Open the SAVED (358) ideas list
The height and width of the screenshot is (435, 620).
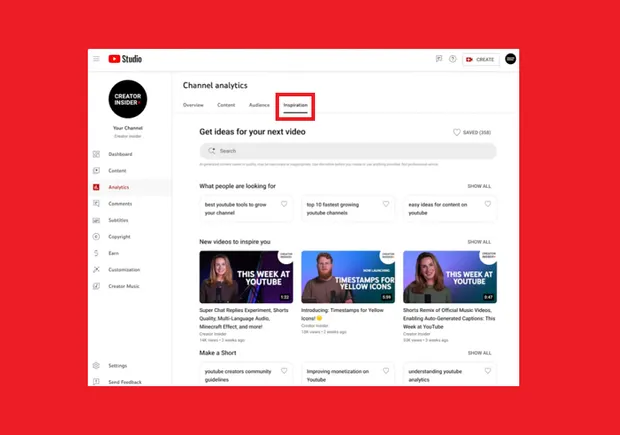[472, 132]
